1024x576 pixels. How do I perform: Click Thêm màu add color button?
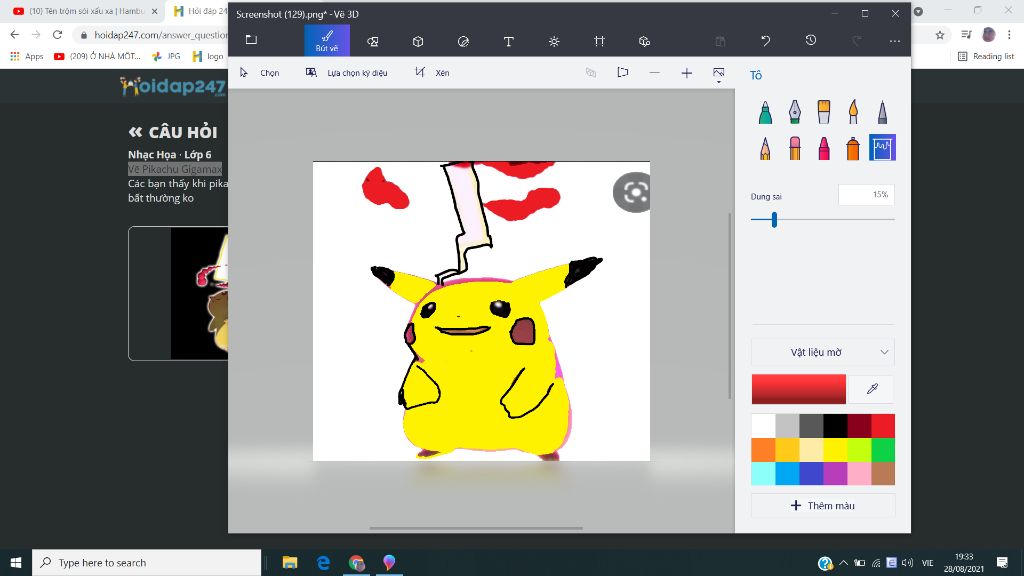[x=823, y=505]
